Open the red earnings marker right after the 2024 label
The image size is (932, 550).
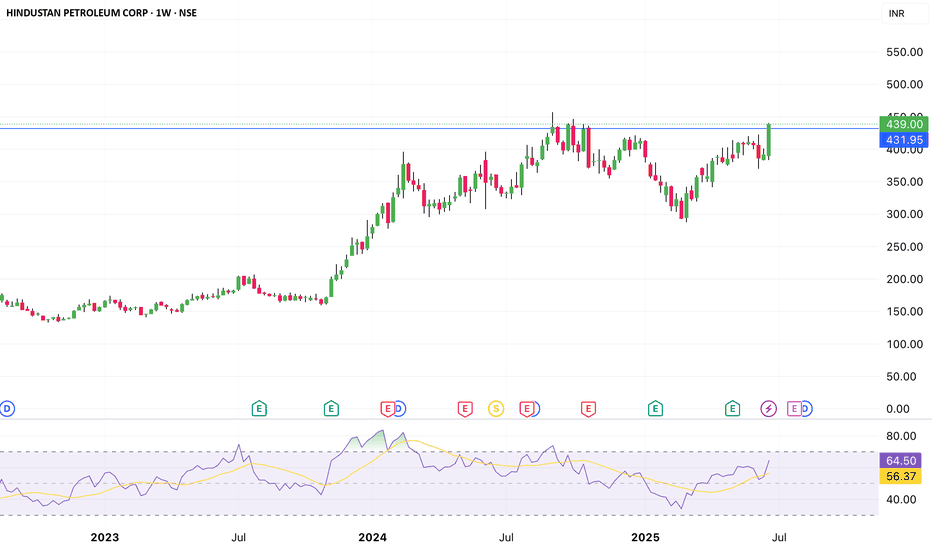click(388, 408)
